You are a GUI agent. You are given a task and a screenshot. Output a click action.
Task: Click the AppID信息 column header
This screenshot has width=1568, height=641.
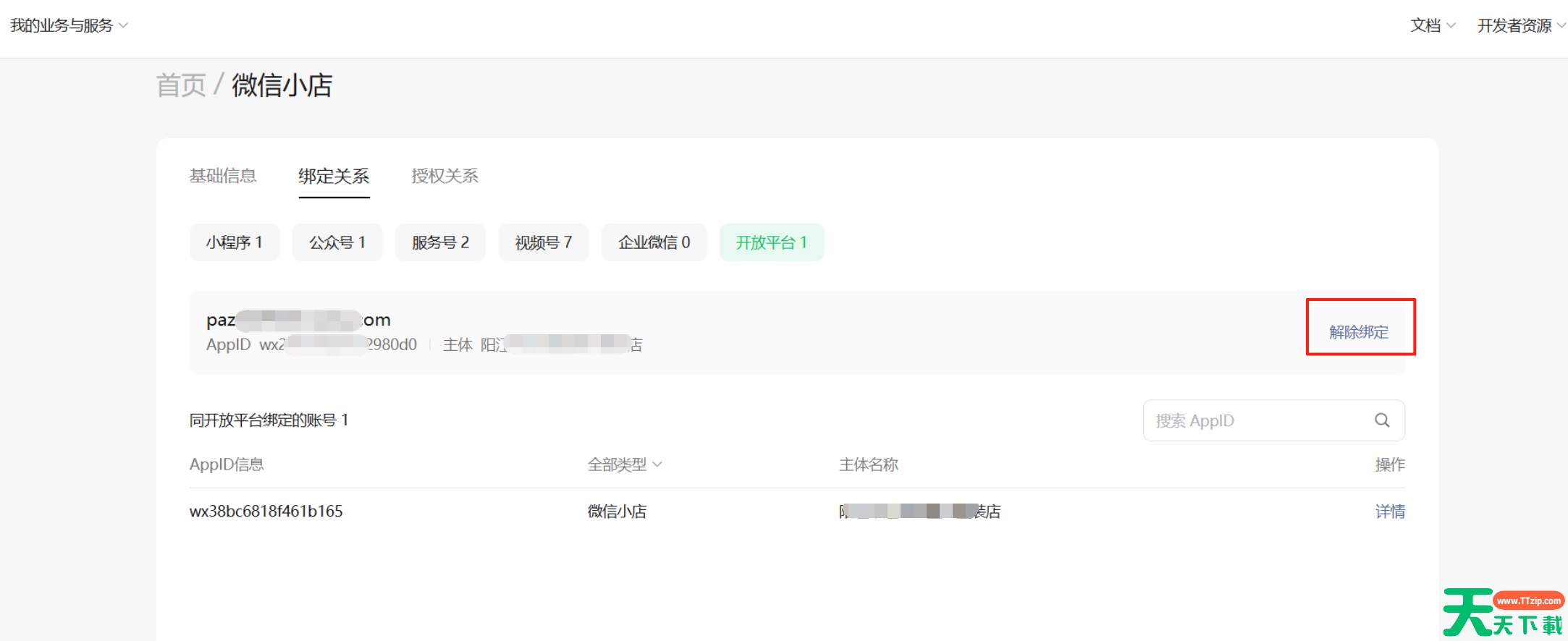pos(227,464)
